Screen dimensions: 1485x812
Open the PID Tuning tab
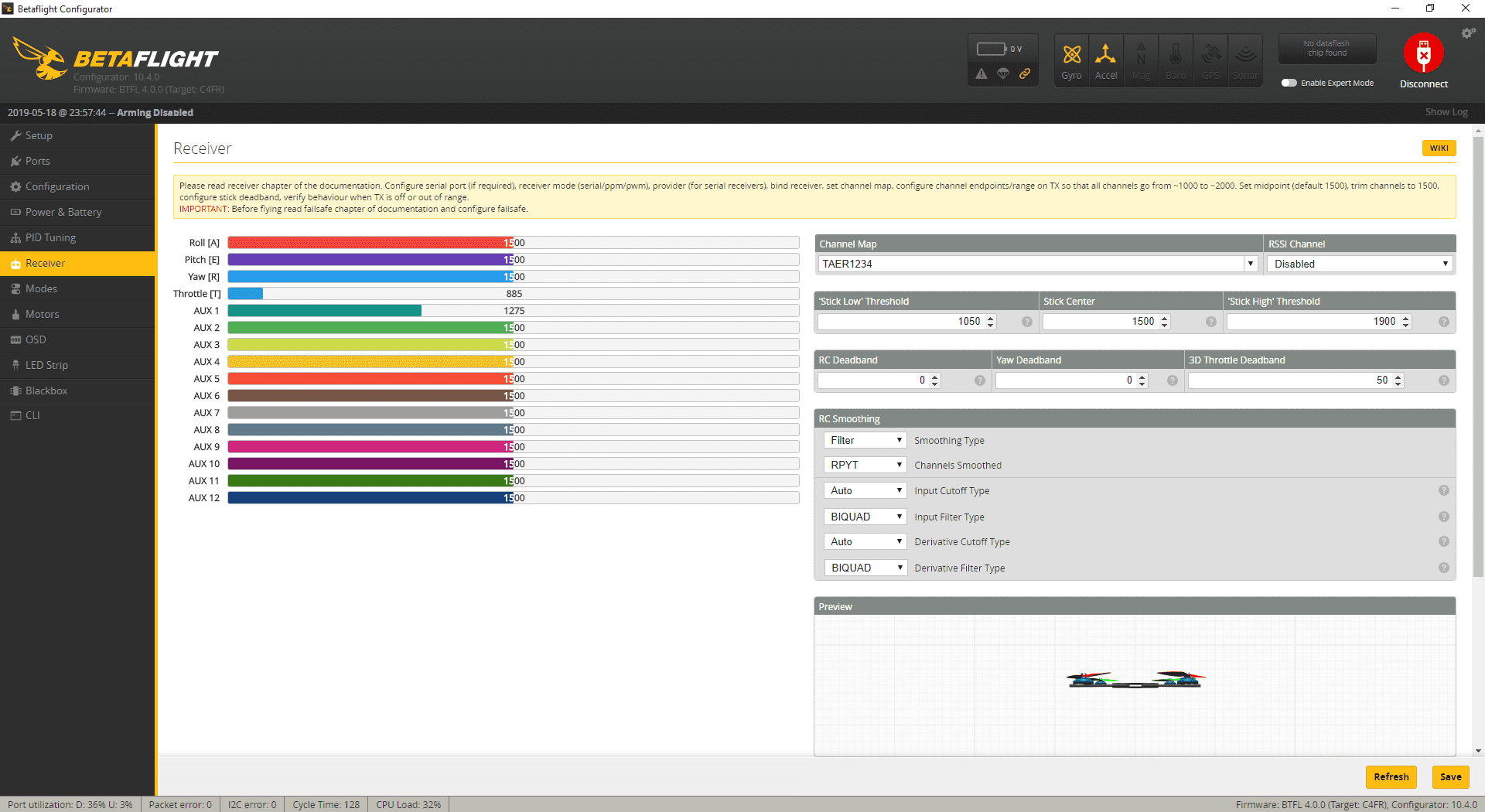(x=50, y=237)
